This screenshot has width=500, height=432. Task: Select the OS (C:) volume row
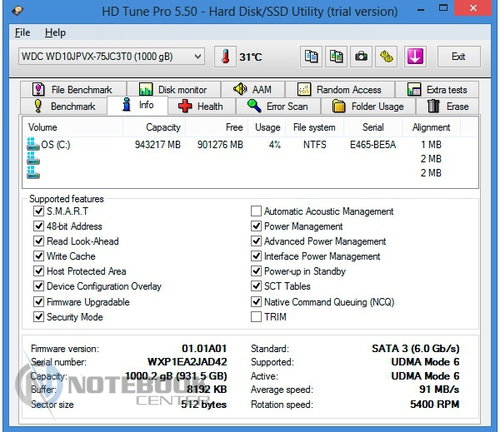[x=250, y=144]
